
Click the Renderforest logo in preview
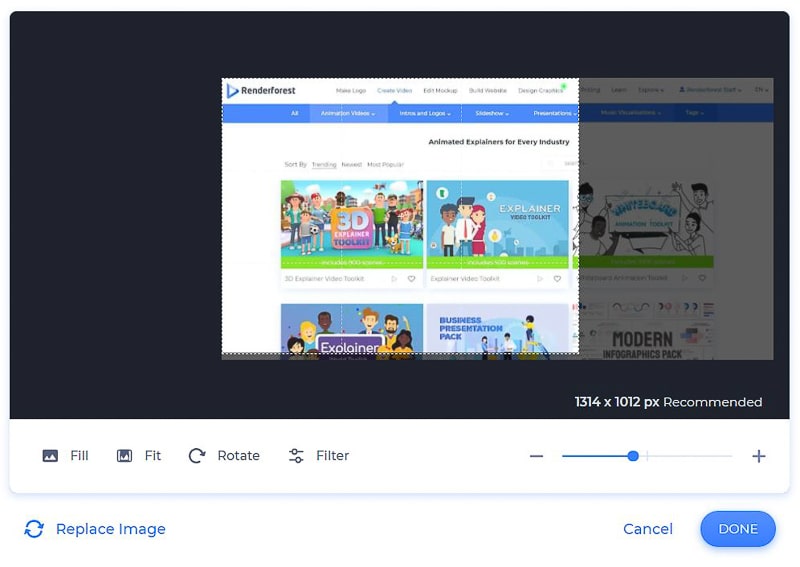coord(261,91)
